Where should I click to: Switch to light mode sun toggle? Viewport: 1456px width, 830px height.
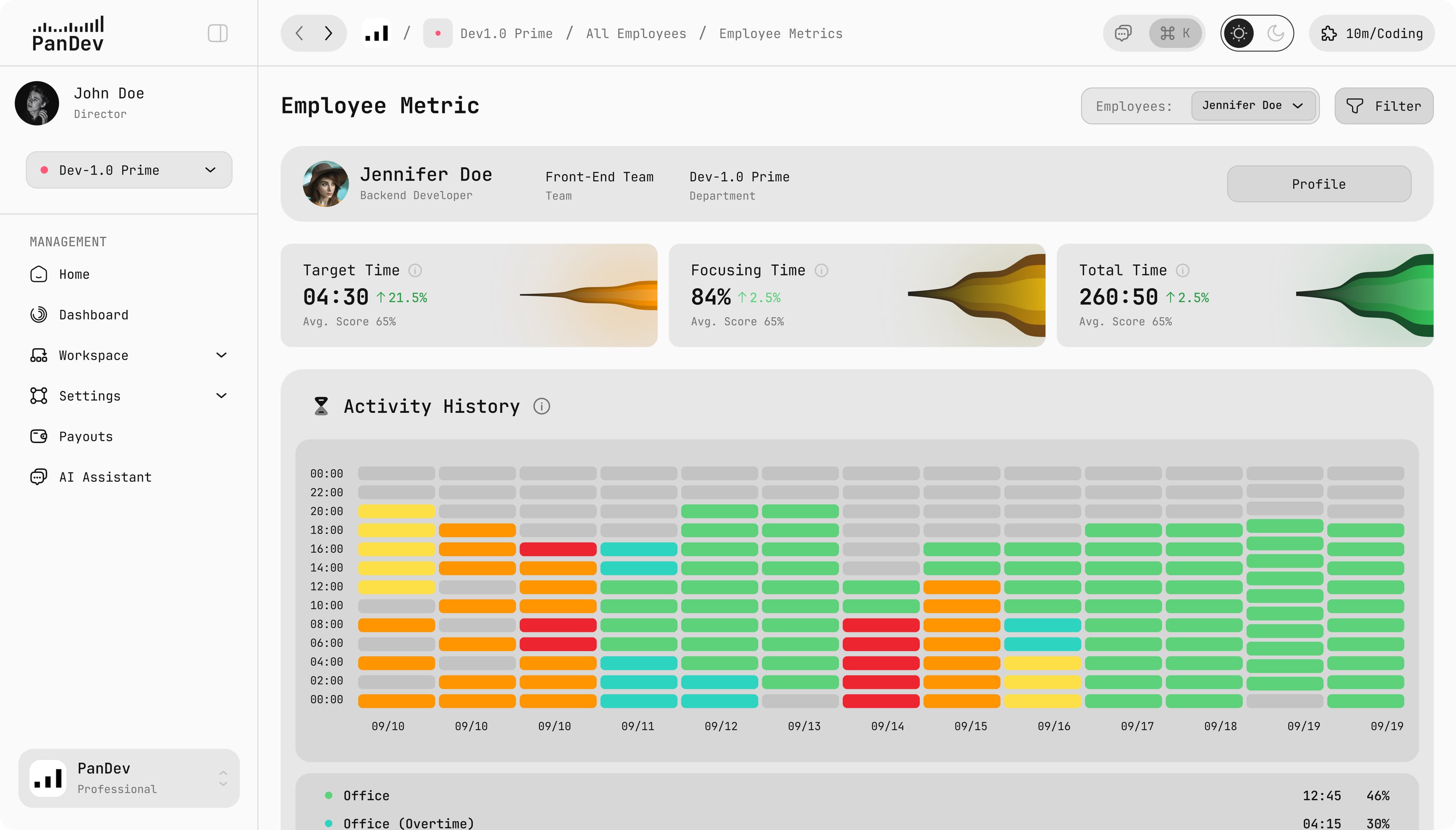[x=1239, y=33]
